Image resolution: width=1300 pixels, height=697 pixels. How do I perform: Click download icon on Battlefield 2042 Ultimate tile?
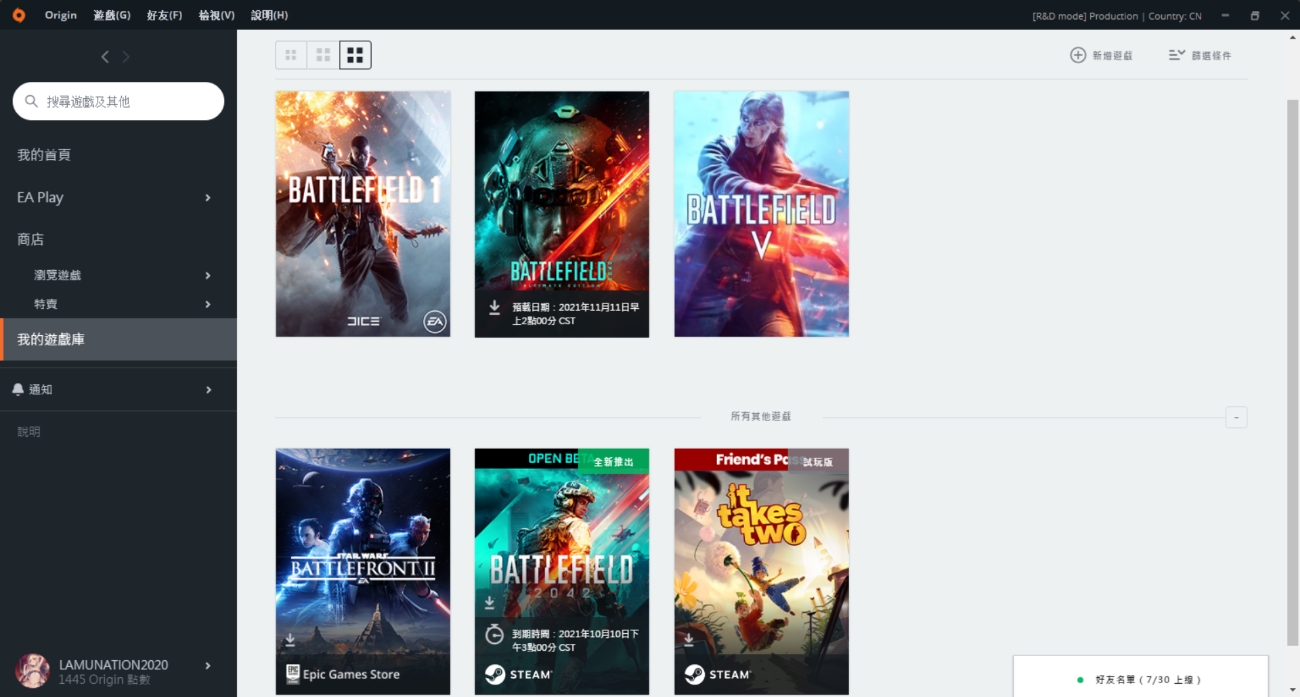[x=494, y=308]
